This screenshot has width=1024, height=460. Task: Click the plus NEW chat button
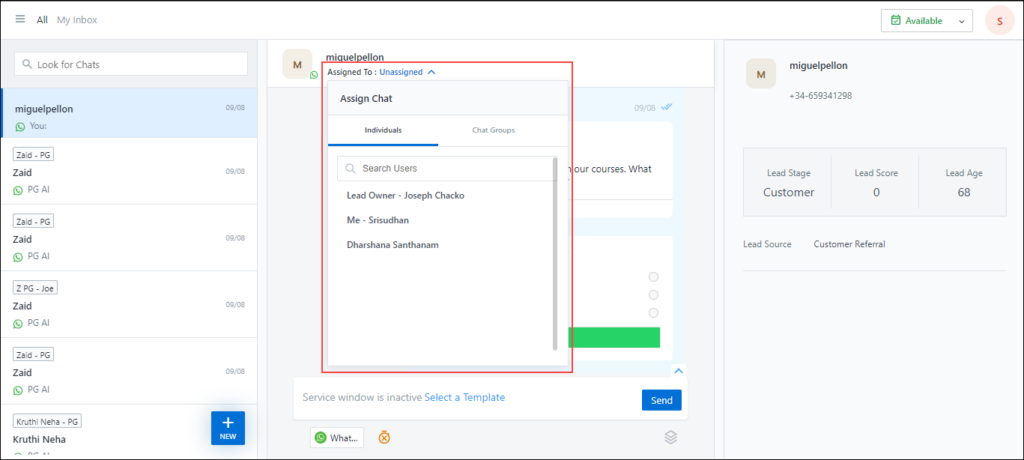(227, 427)
